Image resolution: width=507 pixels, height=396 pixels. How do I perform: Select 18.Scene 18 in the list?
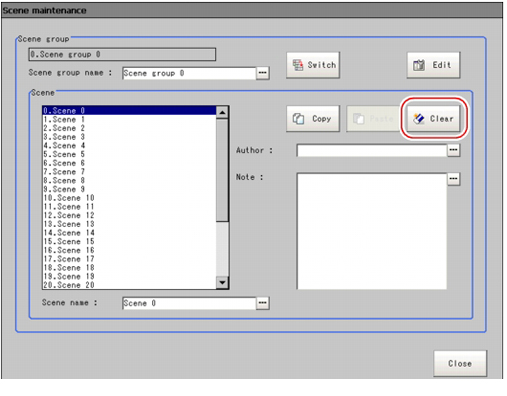coord(129,267)
